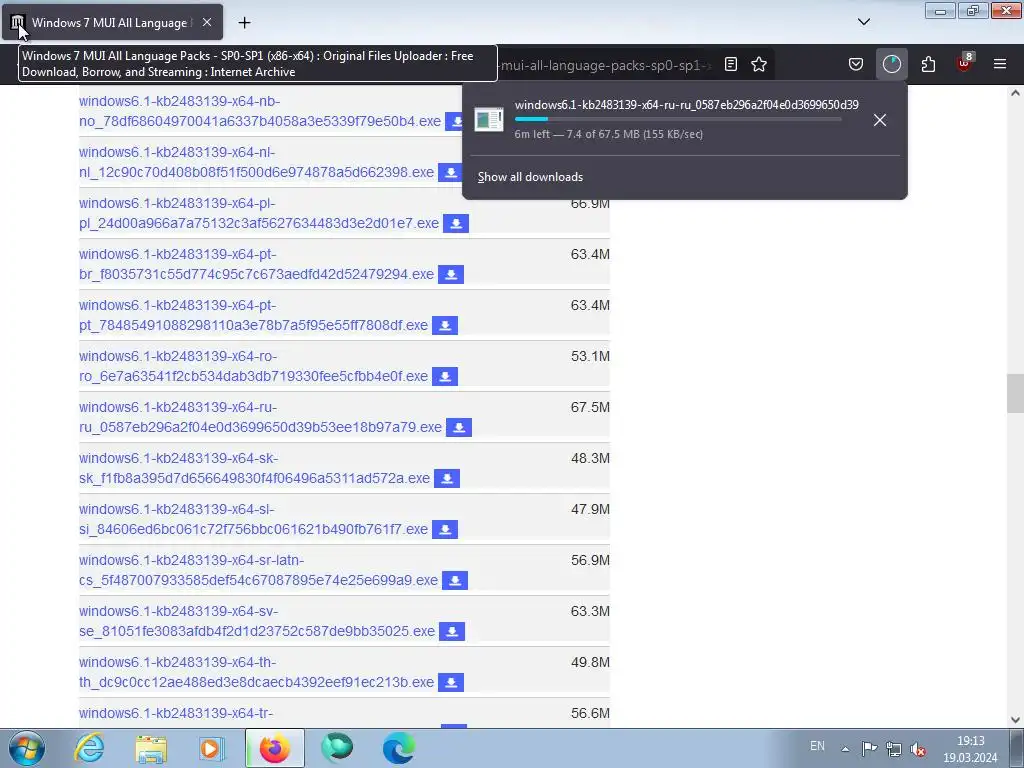Open link windows6.1-kb2483139-x64-pt-br exe
Viewport: 1024px width, 768px height.
pos(256,264)
